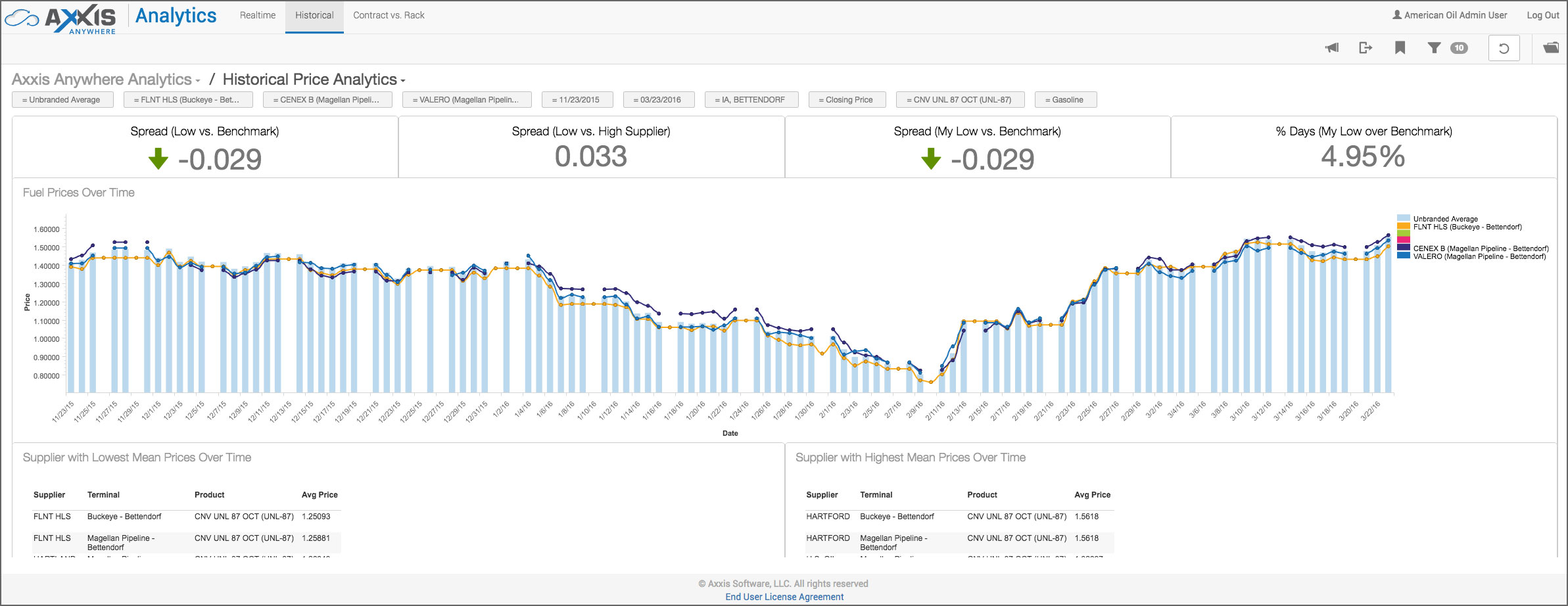Screen dimensions: 1568x606
Task: Click the bookmark icon
Action: coord(1400,47)
